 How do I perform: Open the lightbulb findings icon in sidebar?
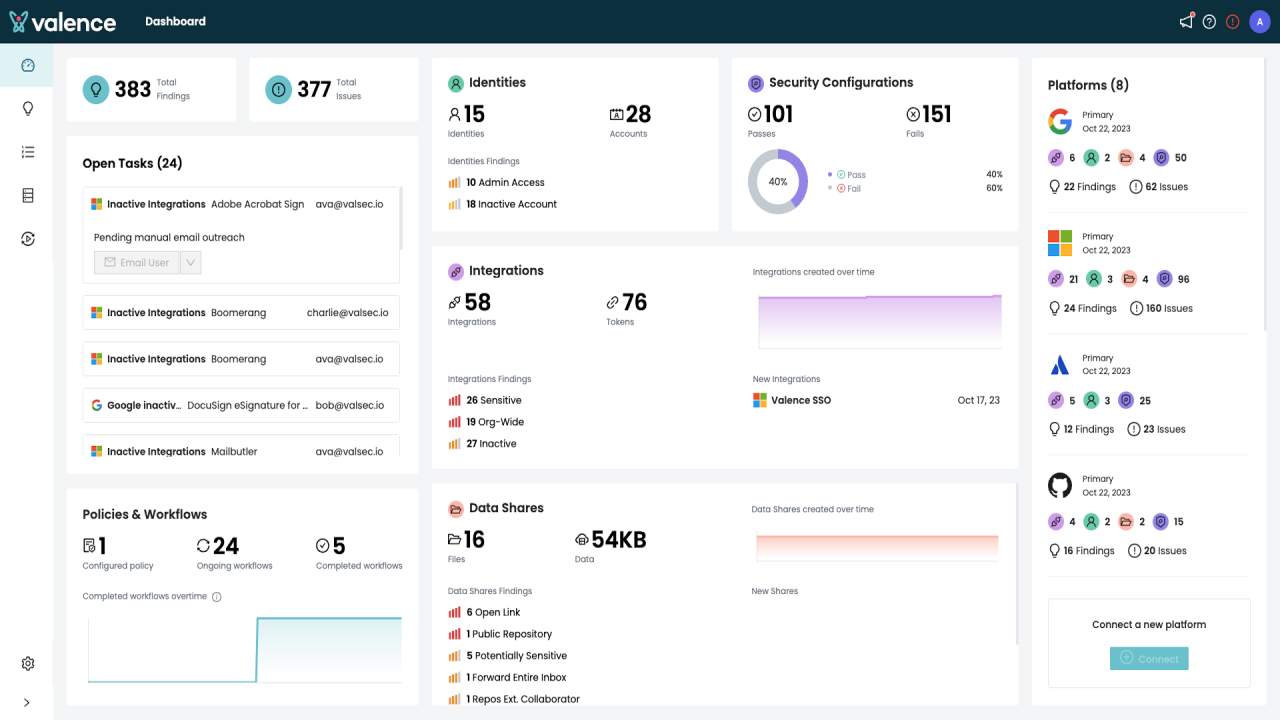(x=28, y=109)
